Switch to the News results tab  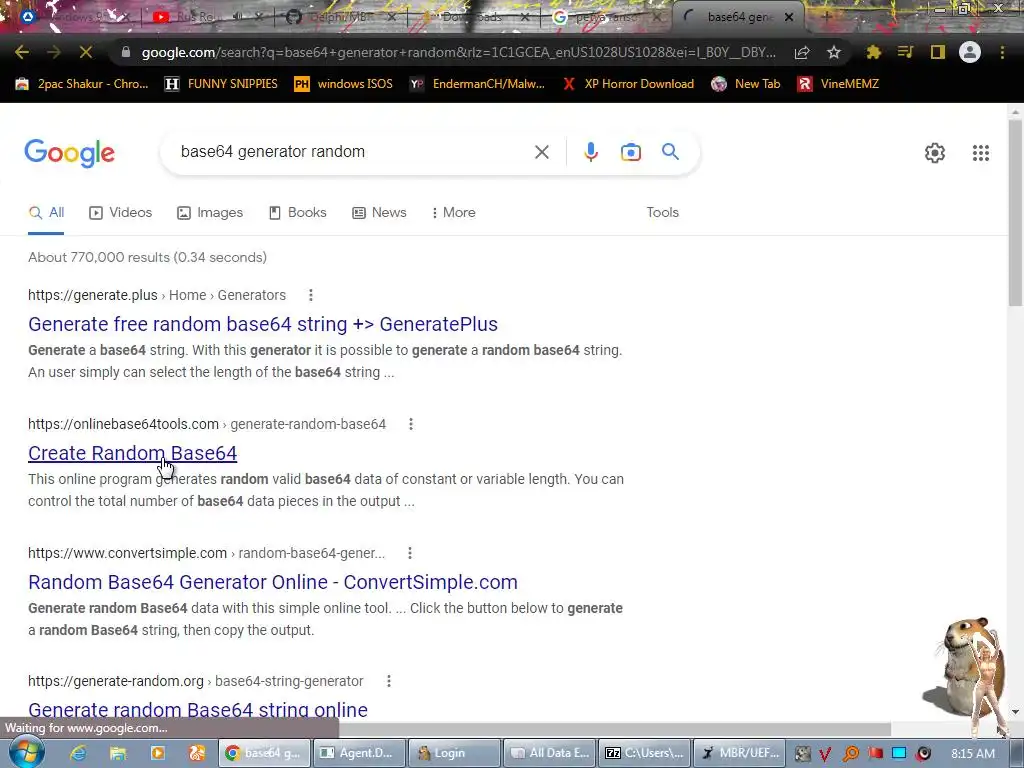point(379,212)
